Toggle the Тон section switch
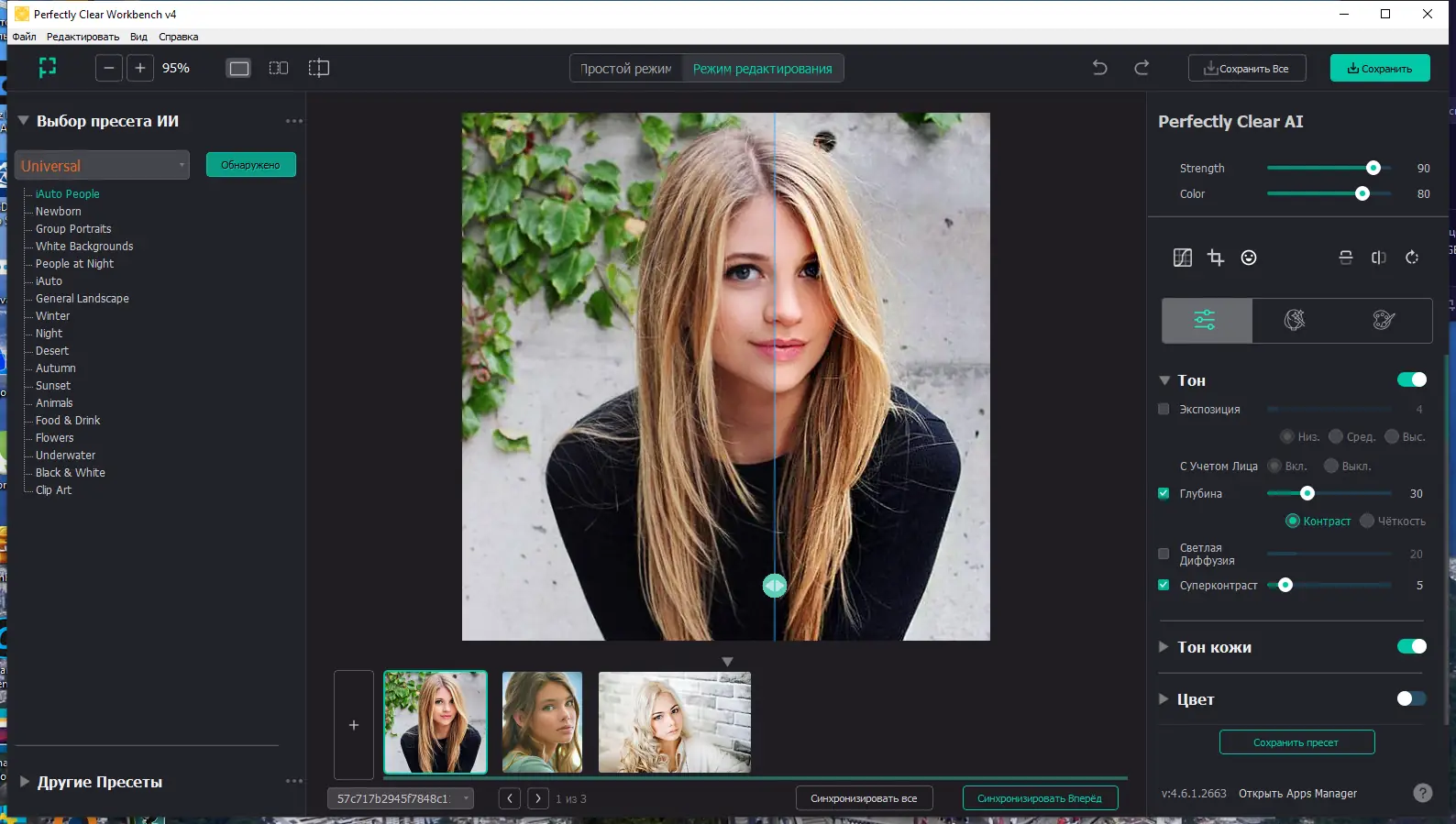Viewport: 1456px width, 824px height. click(1412, 379)
